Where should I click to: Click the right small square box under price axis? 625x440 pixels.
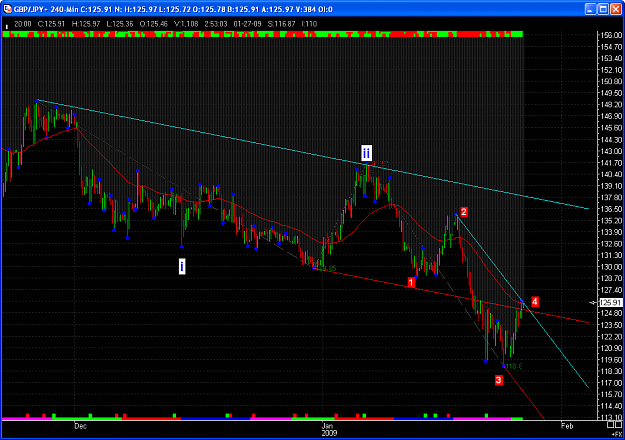(x=620, y=426)
